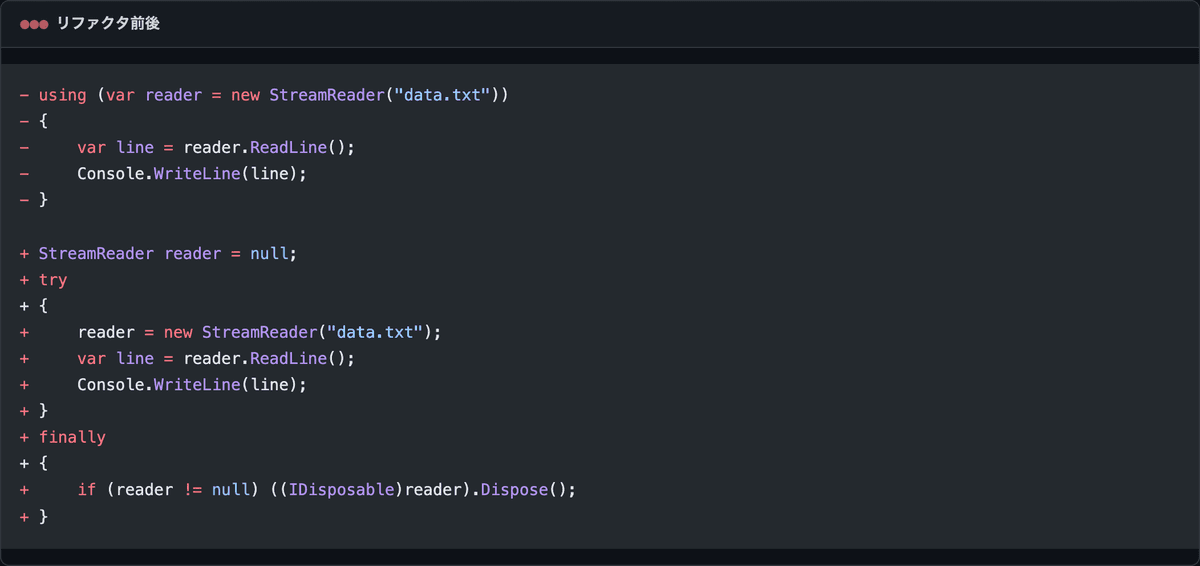Click the Dispose method call

[515, 490]
